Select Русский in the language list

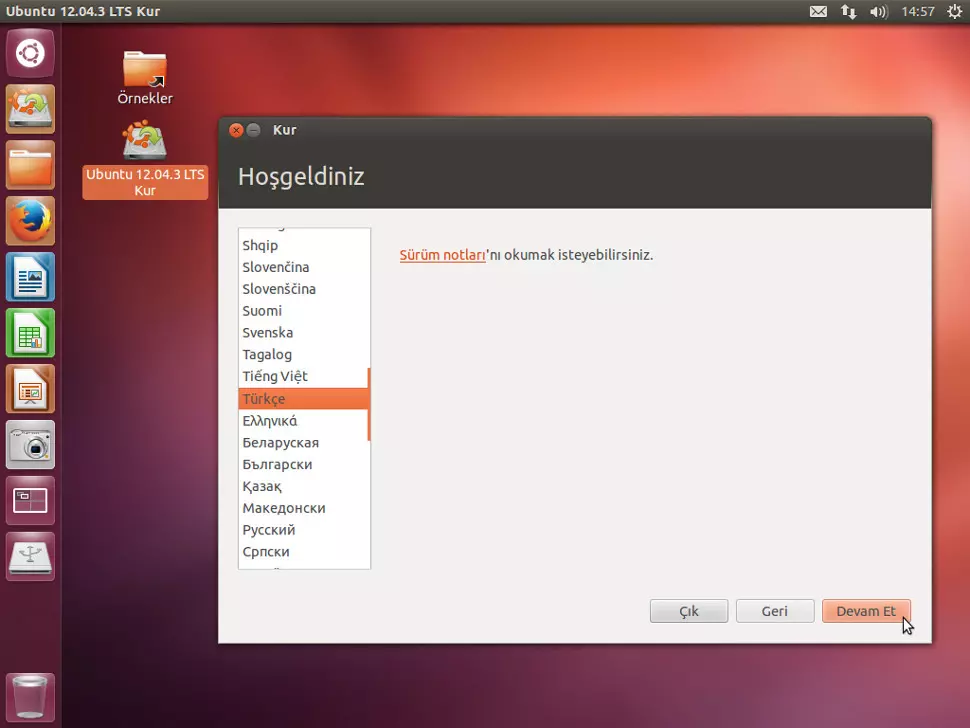[x=268, y=529]
